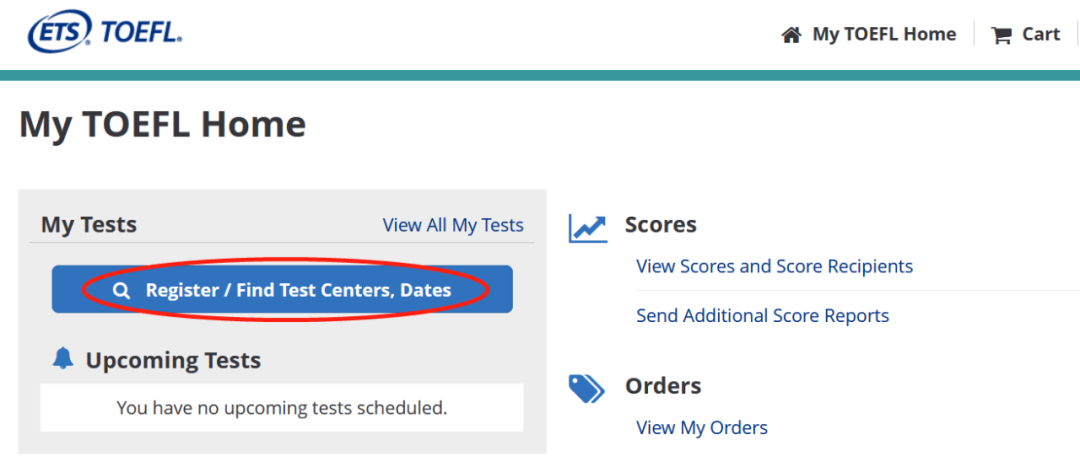Click the My TOEFL Home page heading
Image resolution: width=1080 pixels, height=467 pixels.
point(163,125)
